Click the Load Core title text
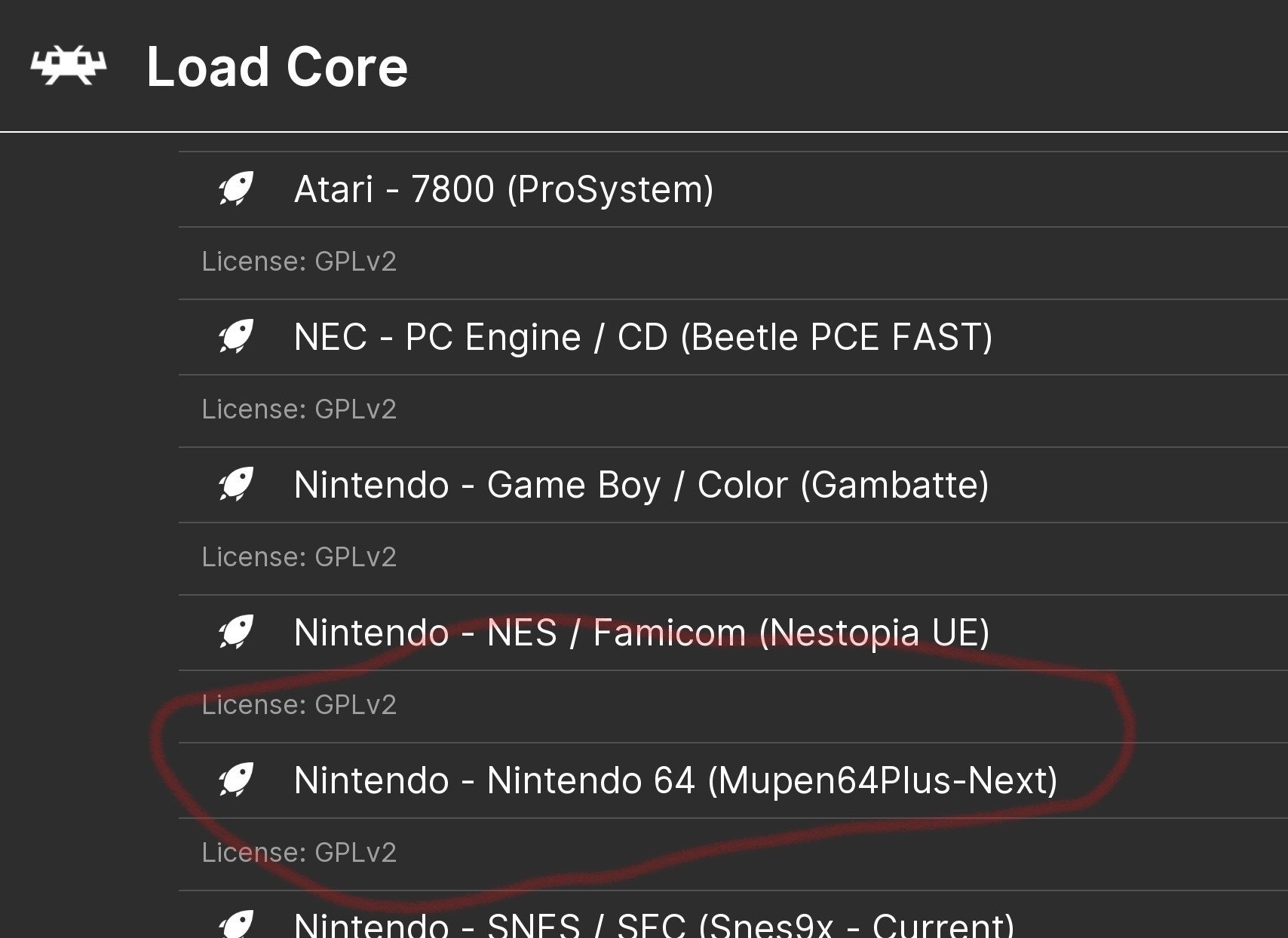The width and height of the screenshot is (1288, 938). click(277, 67)
